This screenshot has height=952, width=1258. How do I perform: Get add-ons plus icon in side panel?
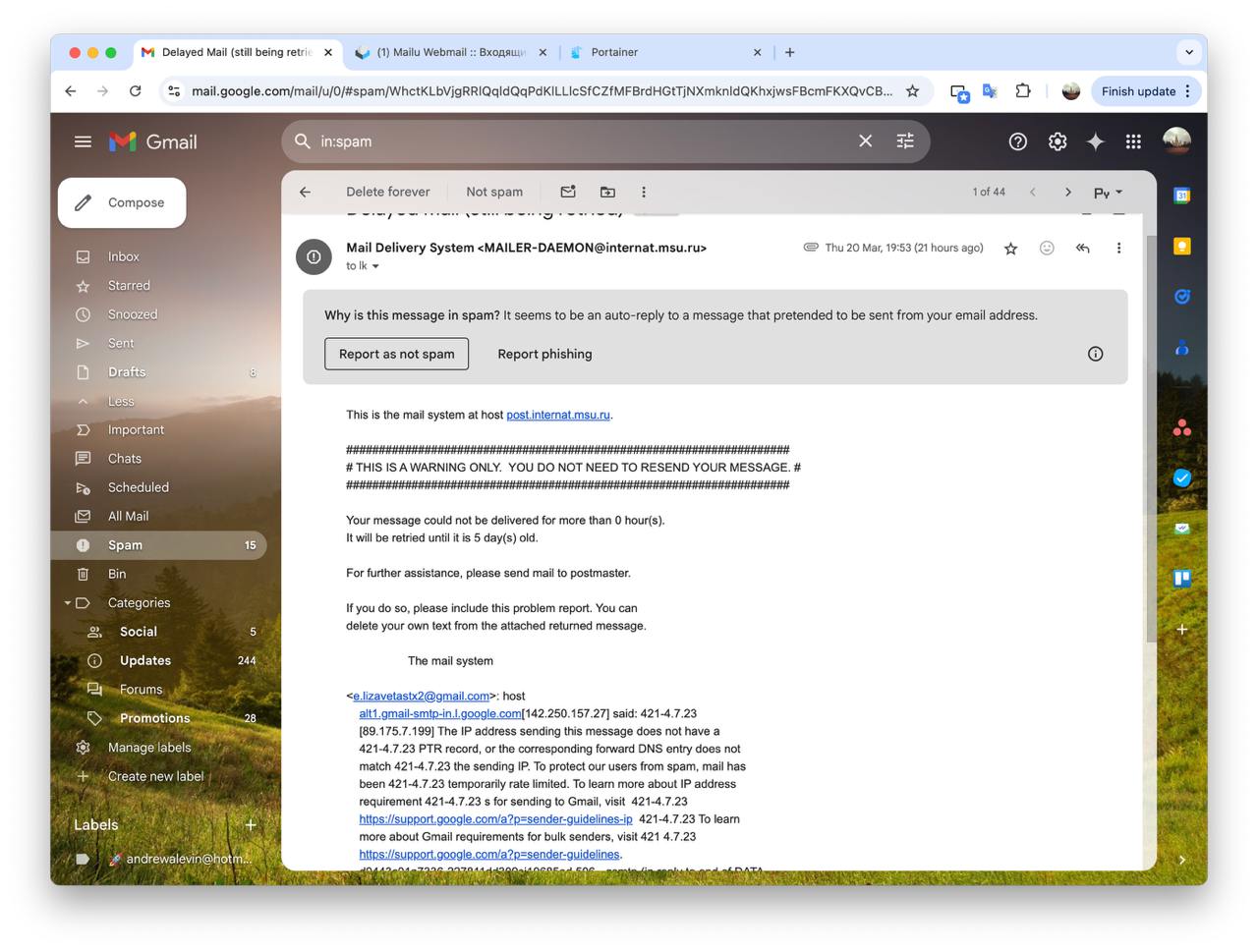coord(1182,629)
